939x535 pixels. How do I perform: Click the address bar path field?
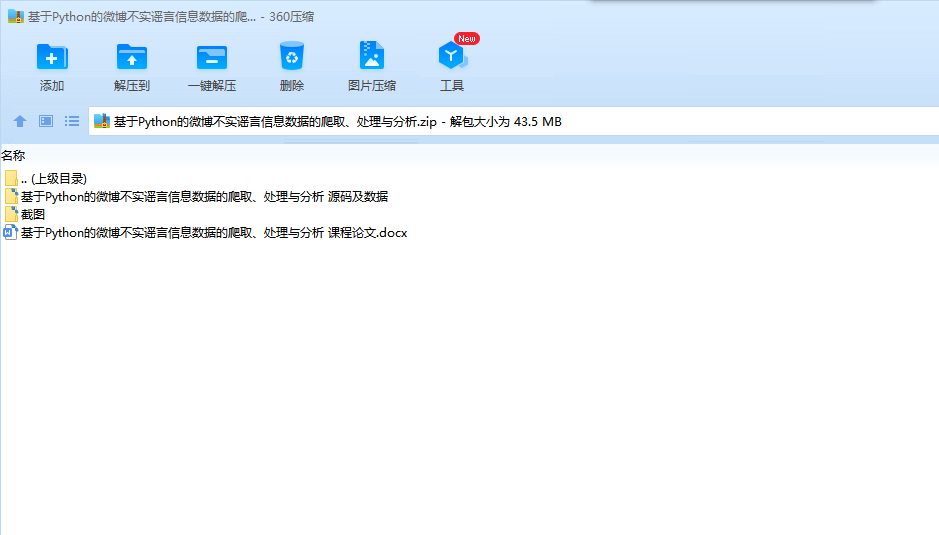[x=514, y=122]
